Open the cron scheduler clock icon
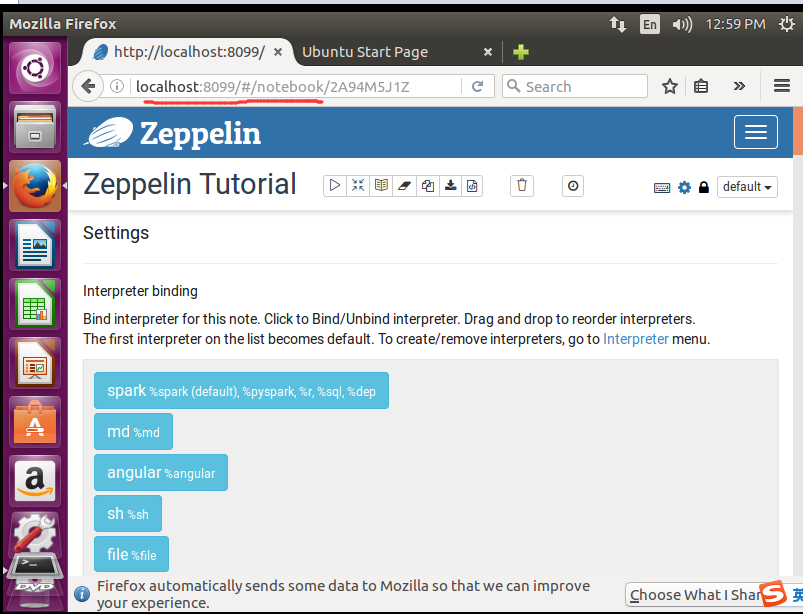 point(573,185)
